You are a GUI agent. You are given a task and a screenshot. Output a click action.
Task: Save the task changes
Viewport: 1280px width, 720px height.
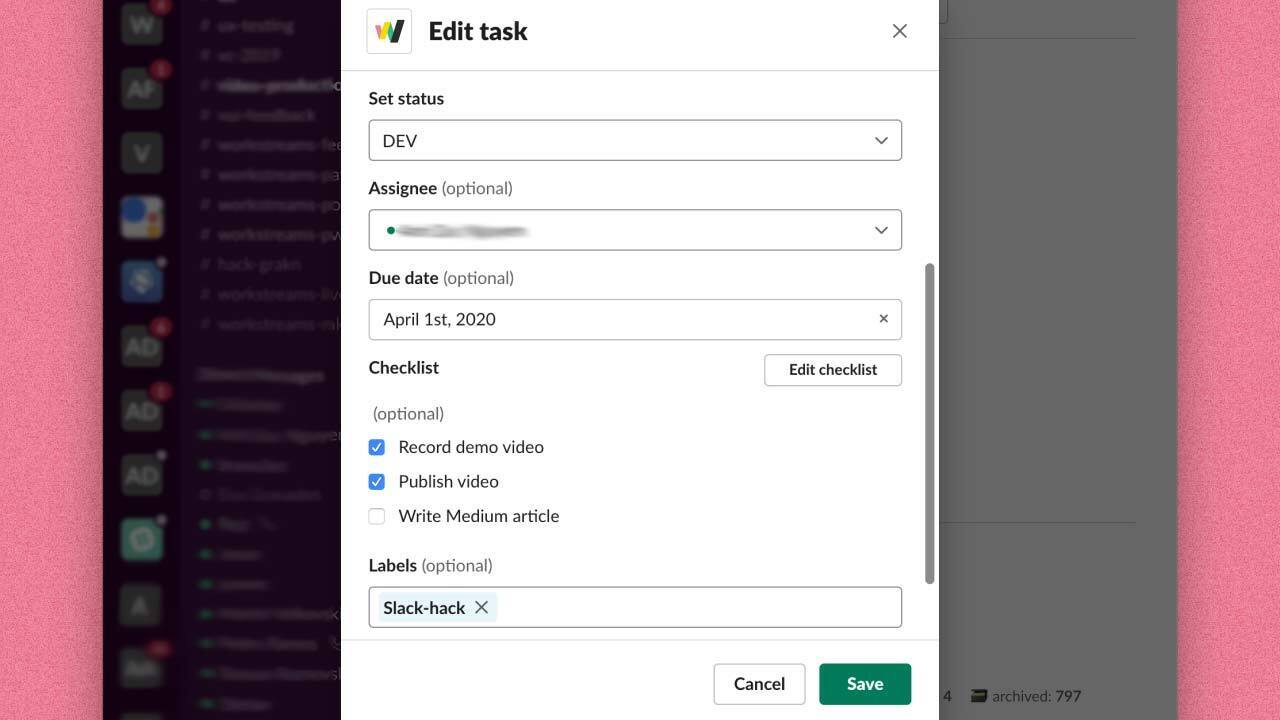tap(864, 684)
